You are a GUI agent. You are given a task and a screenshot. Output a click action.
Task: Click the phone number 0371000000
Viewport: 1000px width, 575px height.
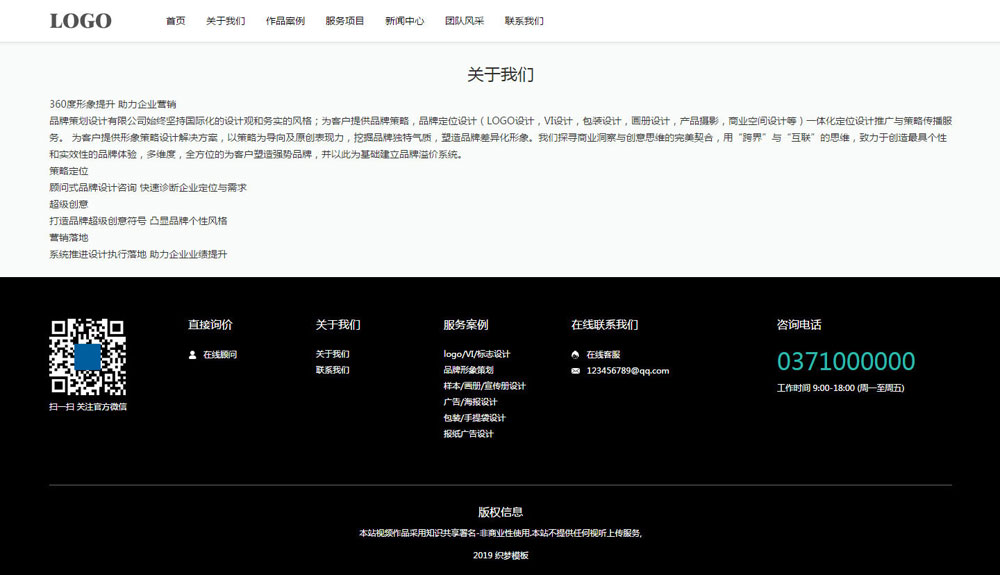coord(846,361)
